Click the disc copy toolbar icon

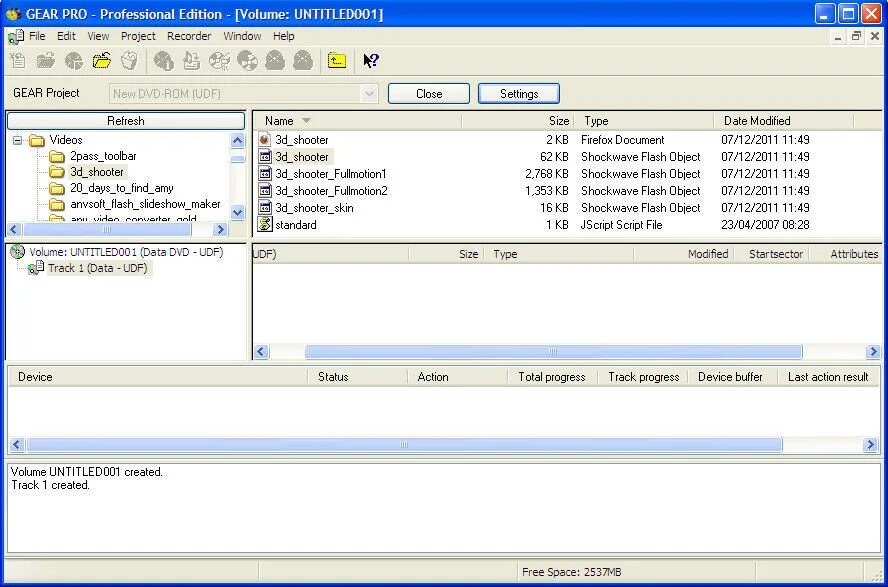click(x=219, y=61)
